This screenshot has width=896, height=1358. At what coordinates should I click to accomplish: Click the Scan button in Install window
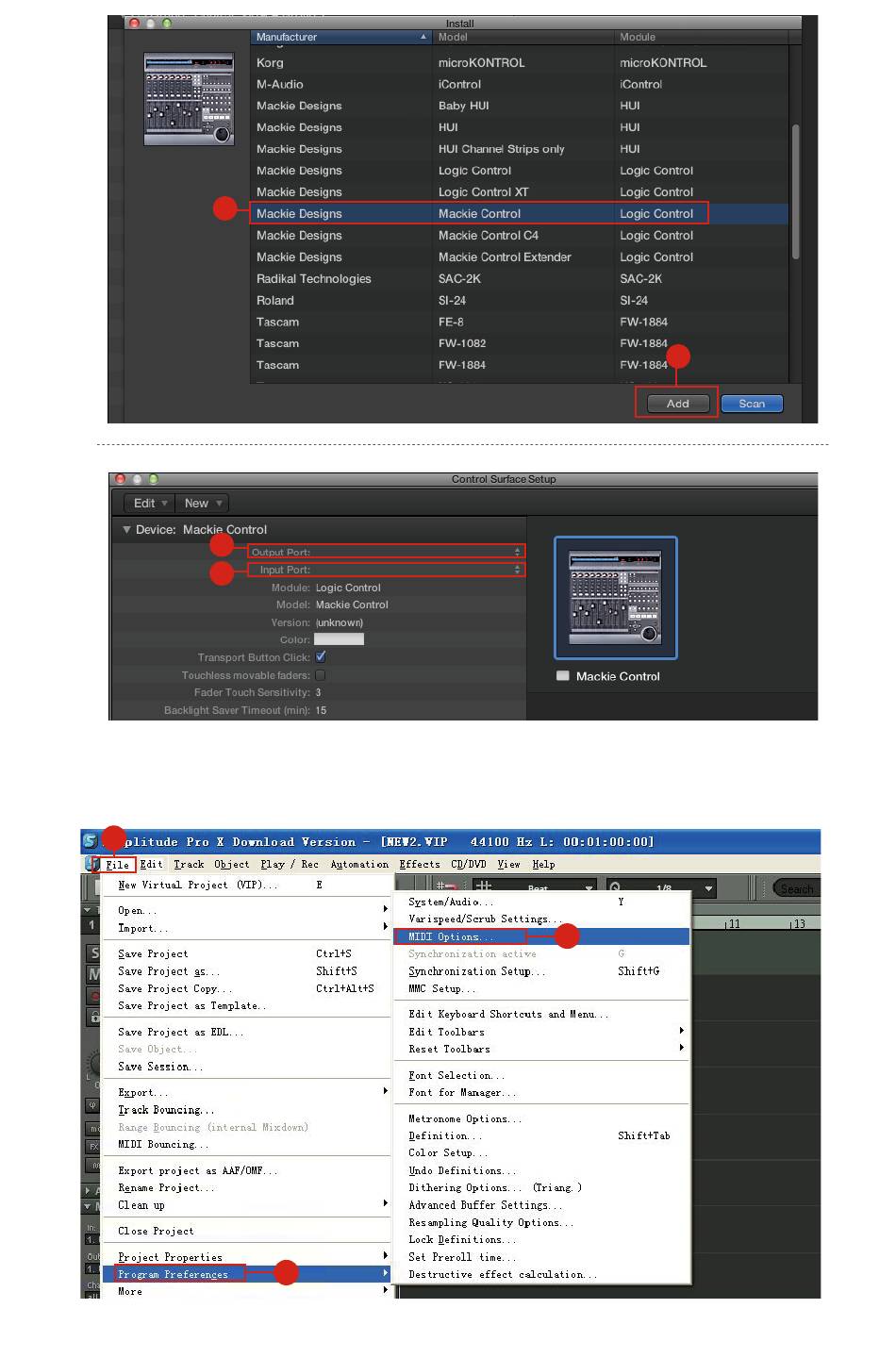[752, 404]
